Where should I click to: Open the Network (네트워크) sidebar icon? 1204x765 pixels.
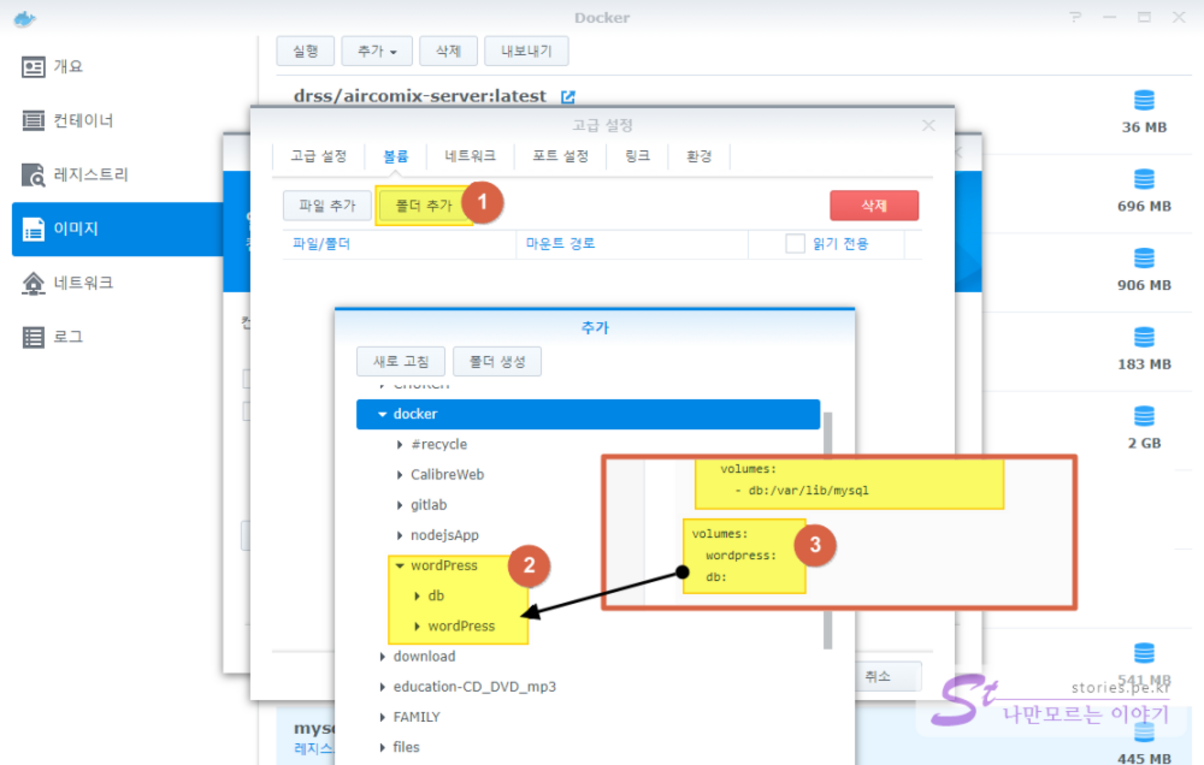tap(34, 283)
